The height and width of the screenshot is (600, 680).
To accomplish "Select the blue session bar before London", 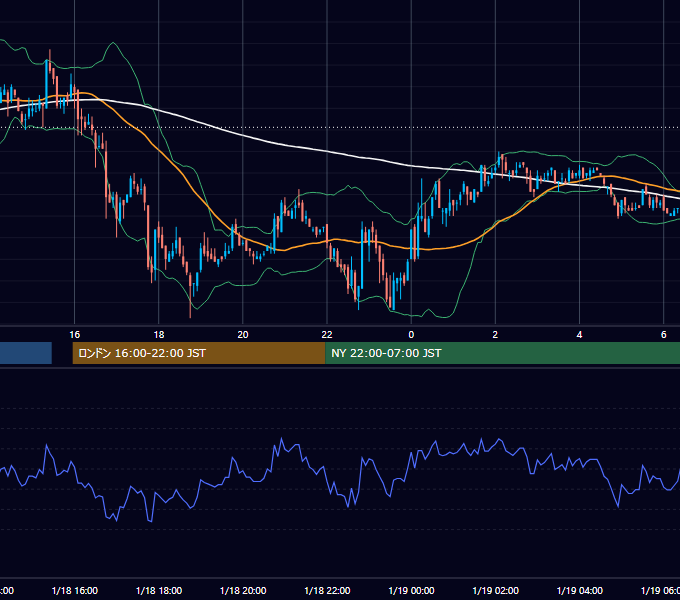I will tap(26, 353).
